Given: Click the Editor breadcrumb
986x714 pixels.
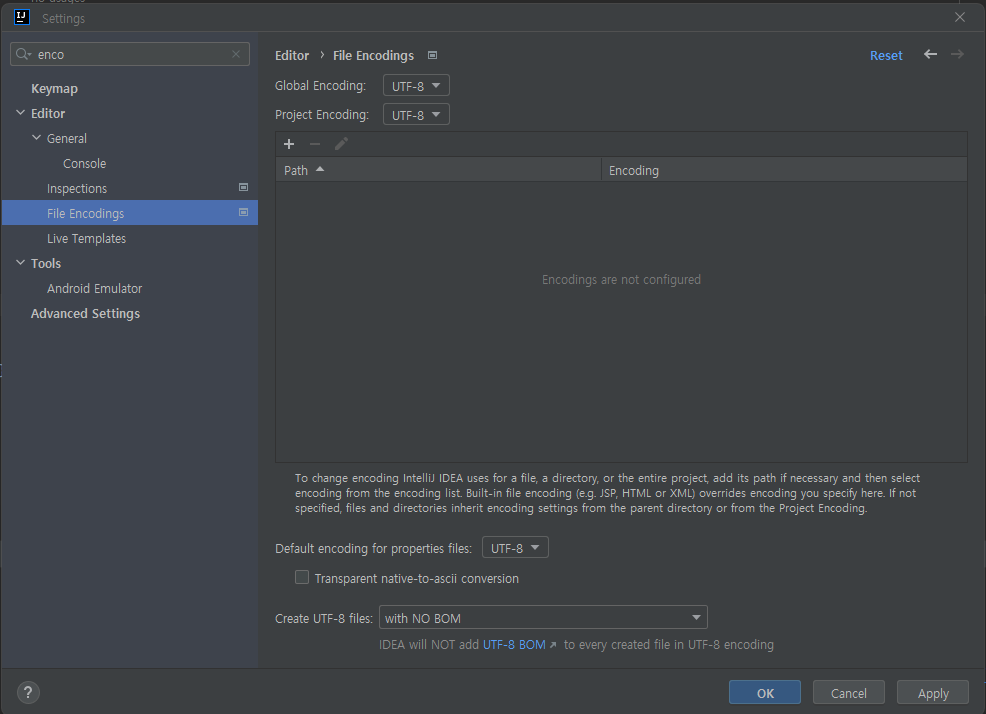Looking at the screenshot, I should (x=292, y=55).
